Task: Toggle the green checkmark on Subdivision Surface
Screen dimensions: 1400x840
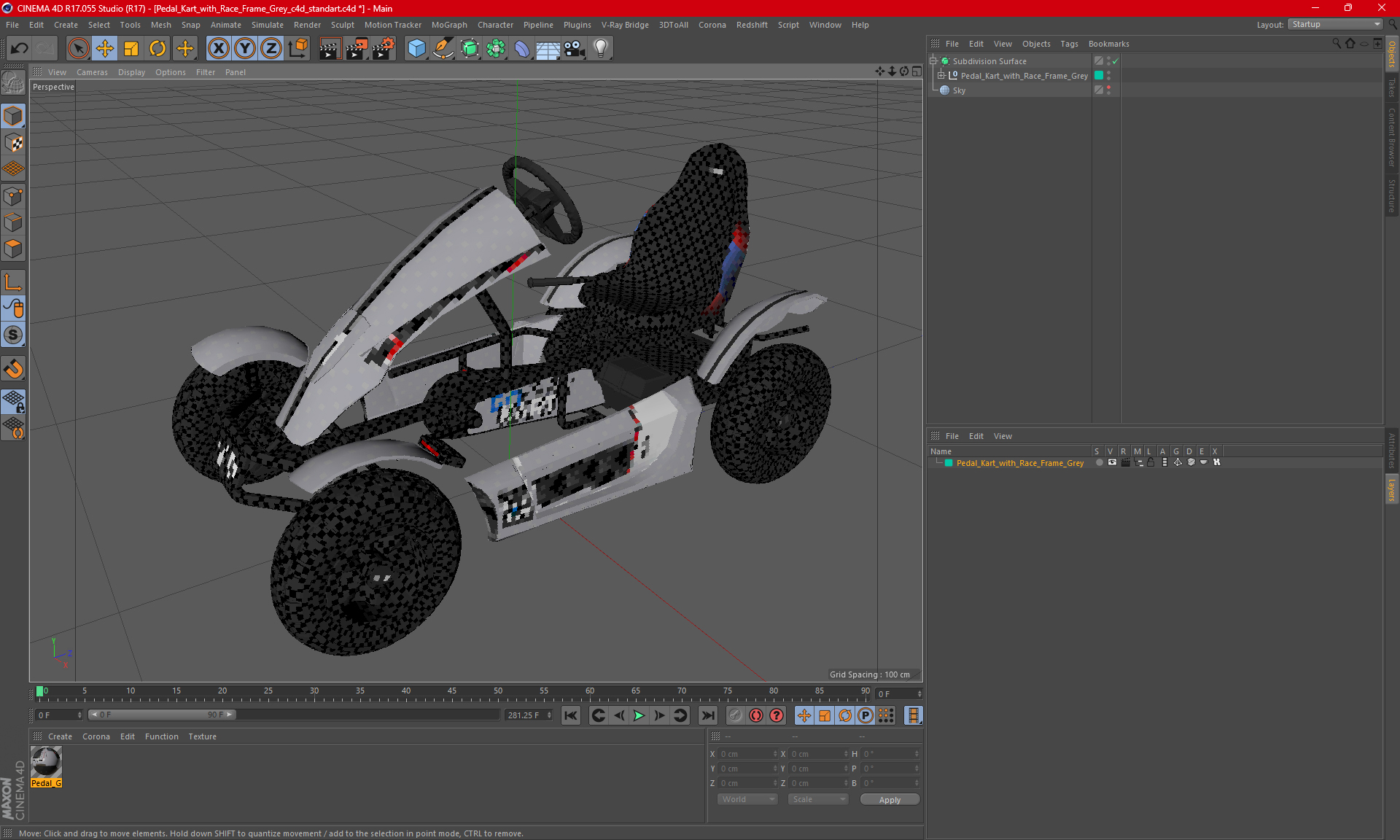Action: click(x=1116, y=61)
